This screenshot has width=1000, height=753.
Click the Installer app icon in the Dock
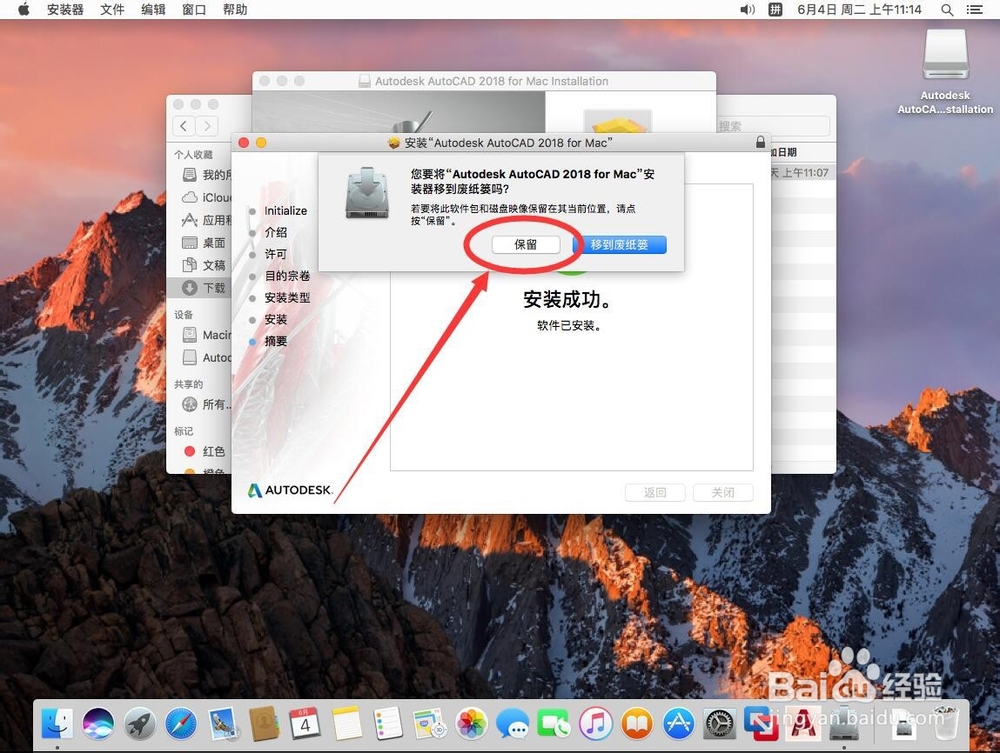pyautogui.click(x=844, y=724)
